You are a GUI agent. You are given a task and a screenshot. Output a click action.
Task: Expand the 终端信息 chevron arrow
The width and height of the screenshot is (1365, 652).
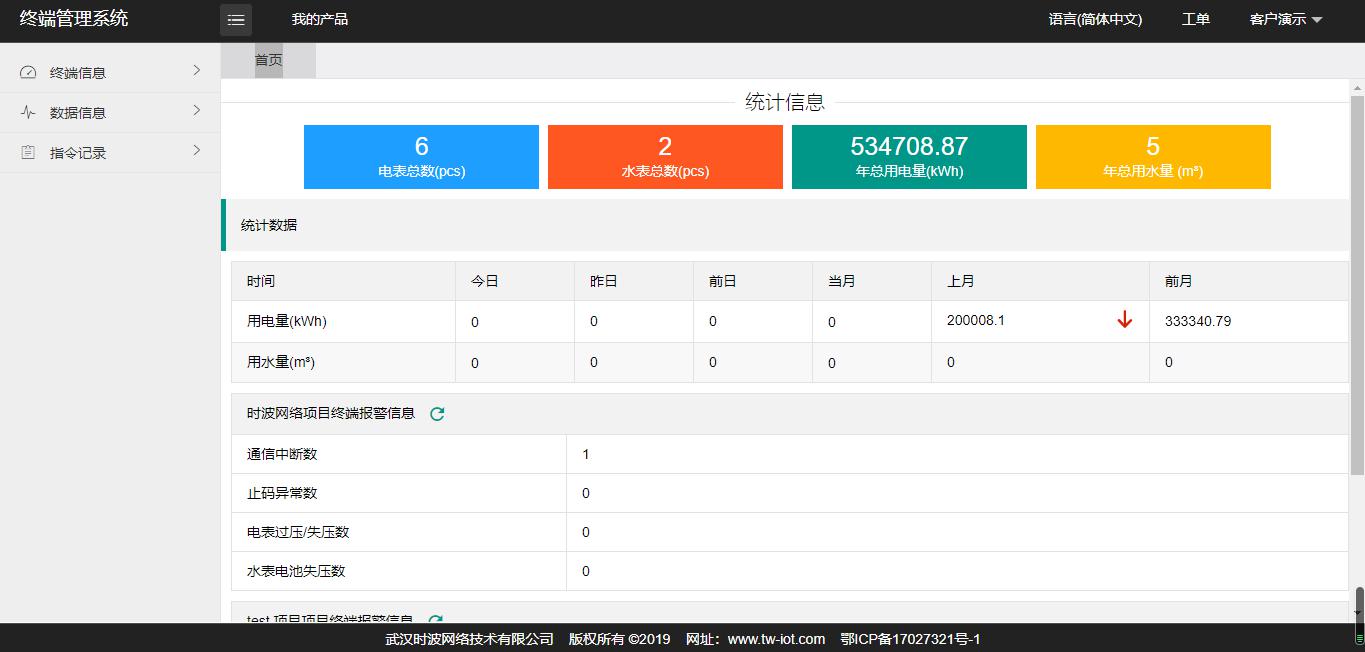point(197,70)
